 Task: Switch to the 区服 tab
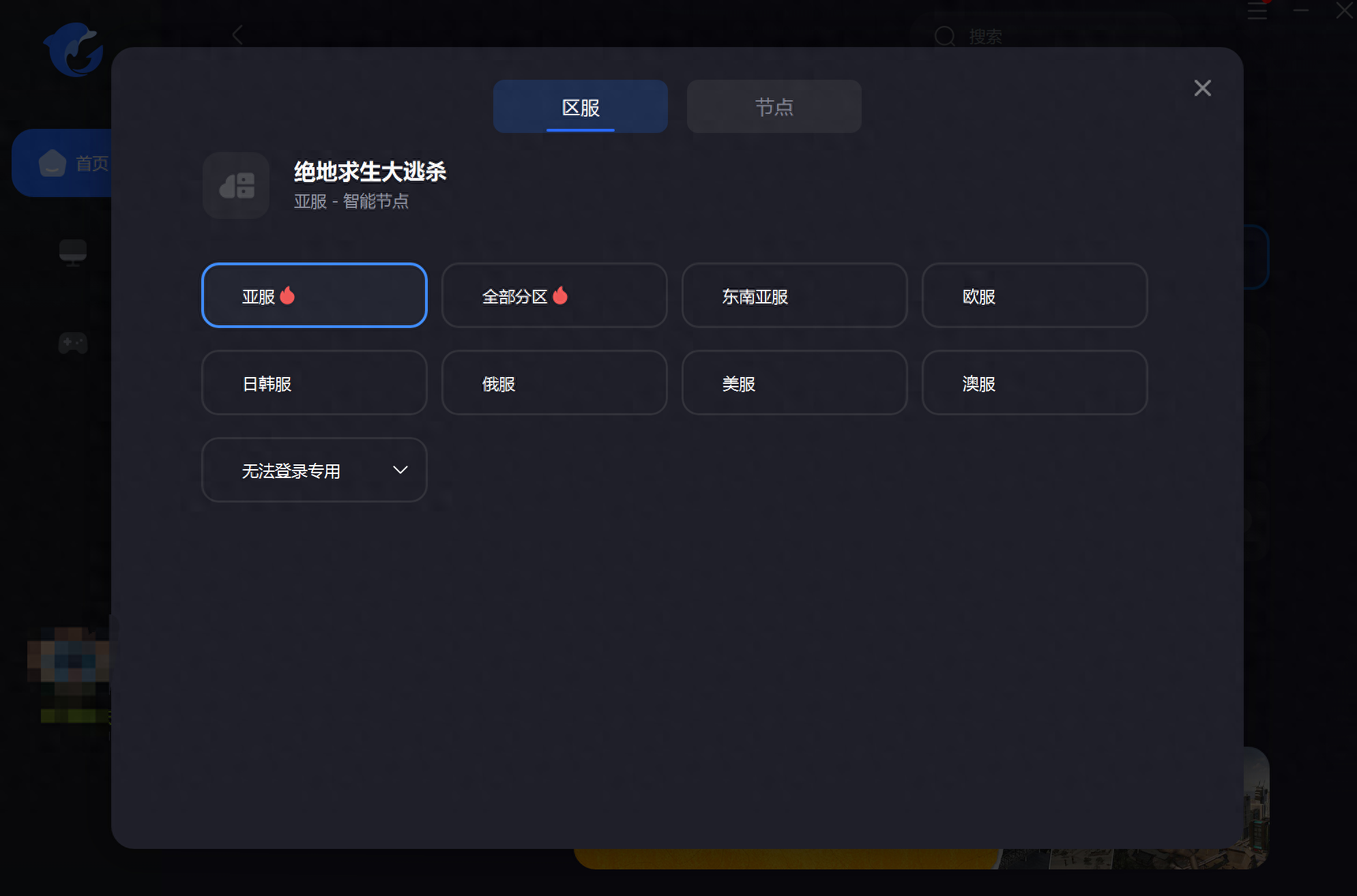580,106
